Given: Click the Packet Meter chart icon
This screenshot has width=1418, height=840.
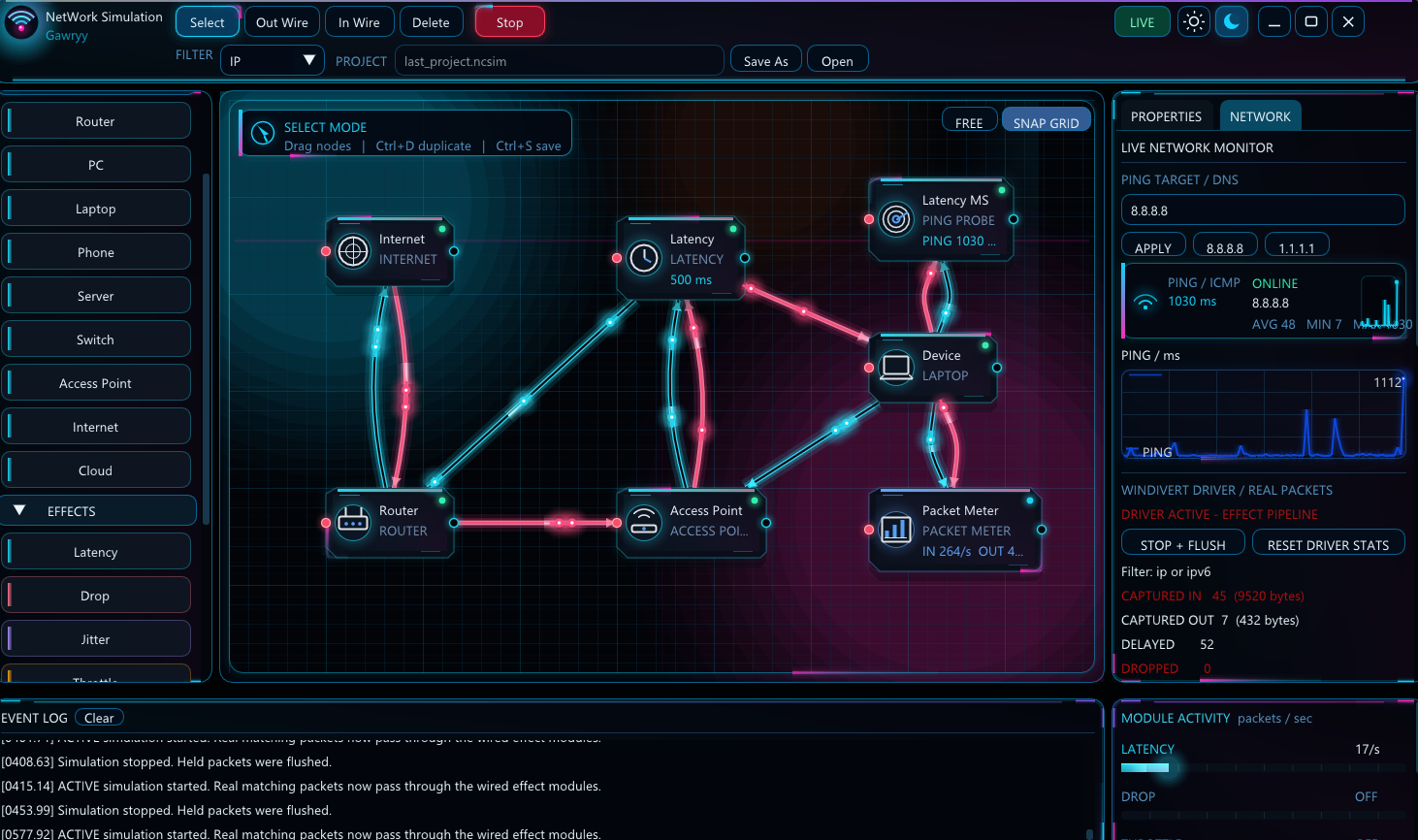Looking at the screenshot, I should [896, 530].
